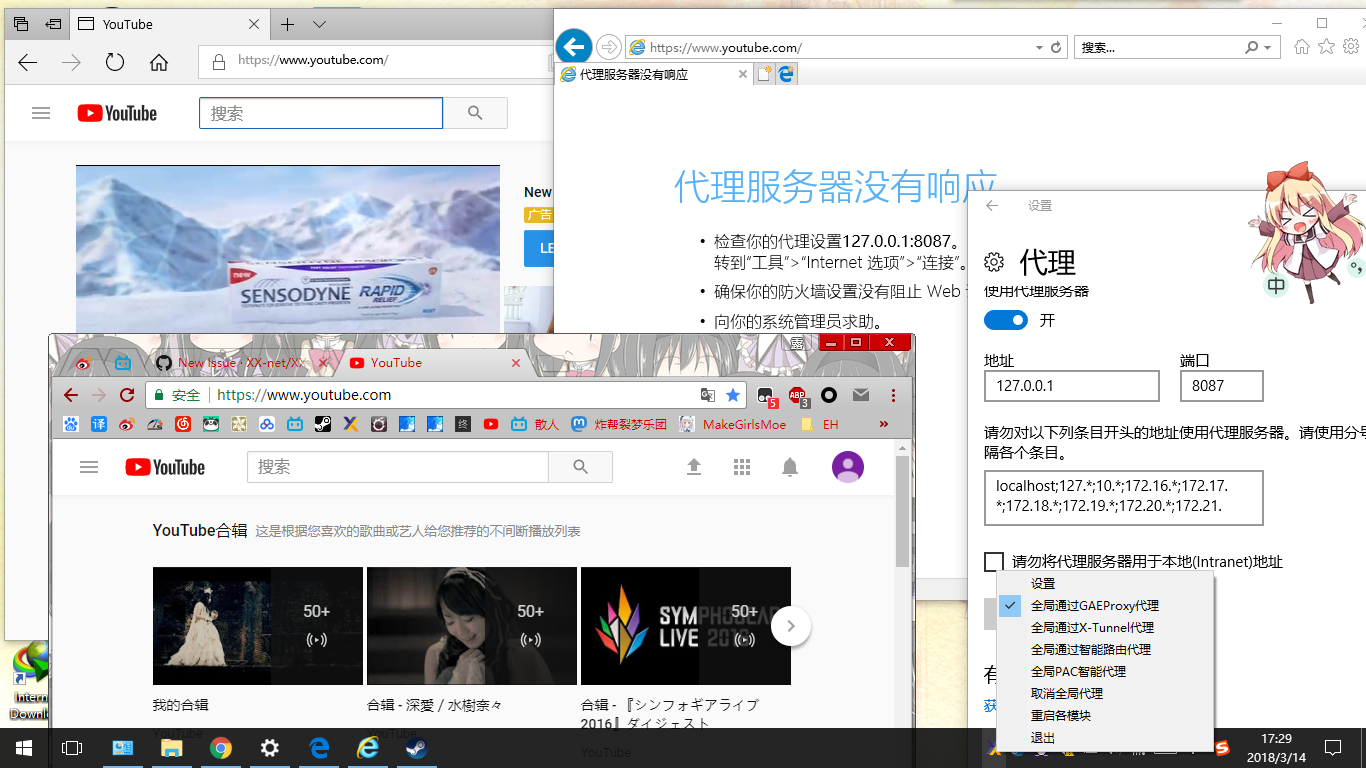The height and width of the screenshot is (768, 1366).
Task: Expand the Internet Explorer address bar dropdown
Action: [x=1040, y=47]
